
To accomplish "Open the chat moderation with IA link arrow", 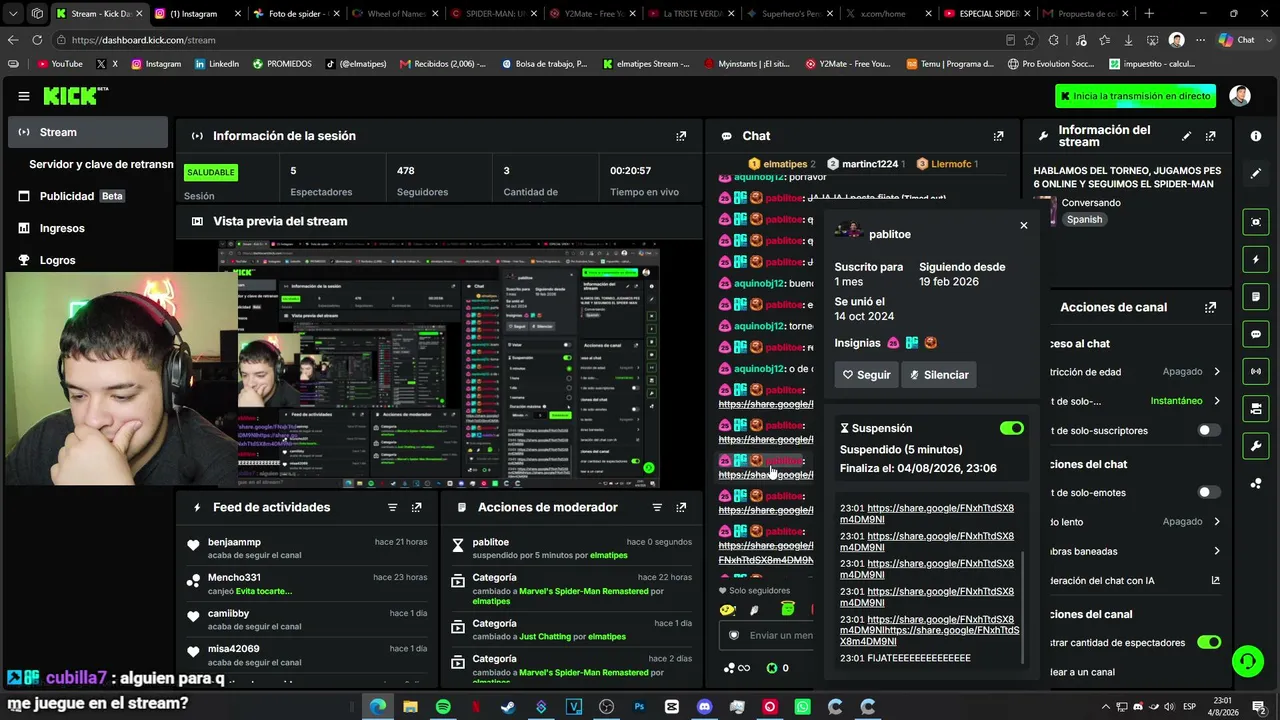I will (x=1216, y=580).
